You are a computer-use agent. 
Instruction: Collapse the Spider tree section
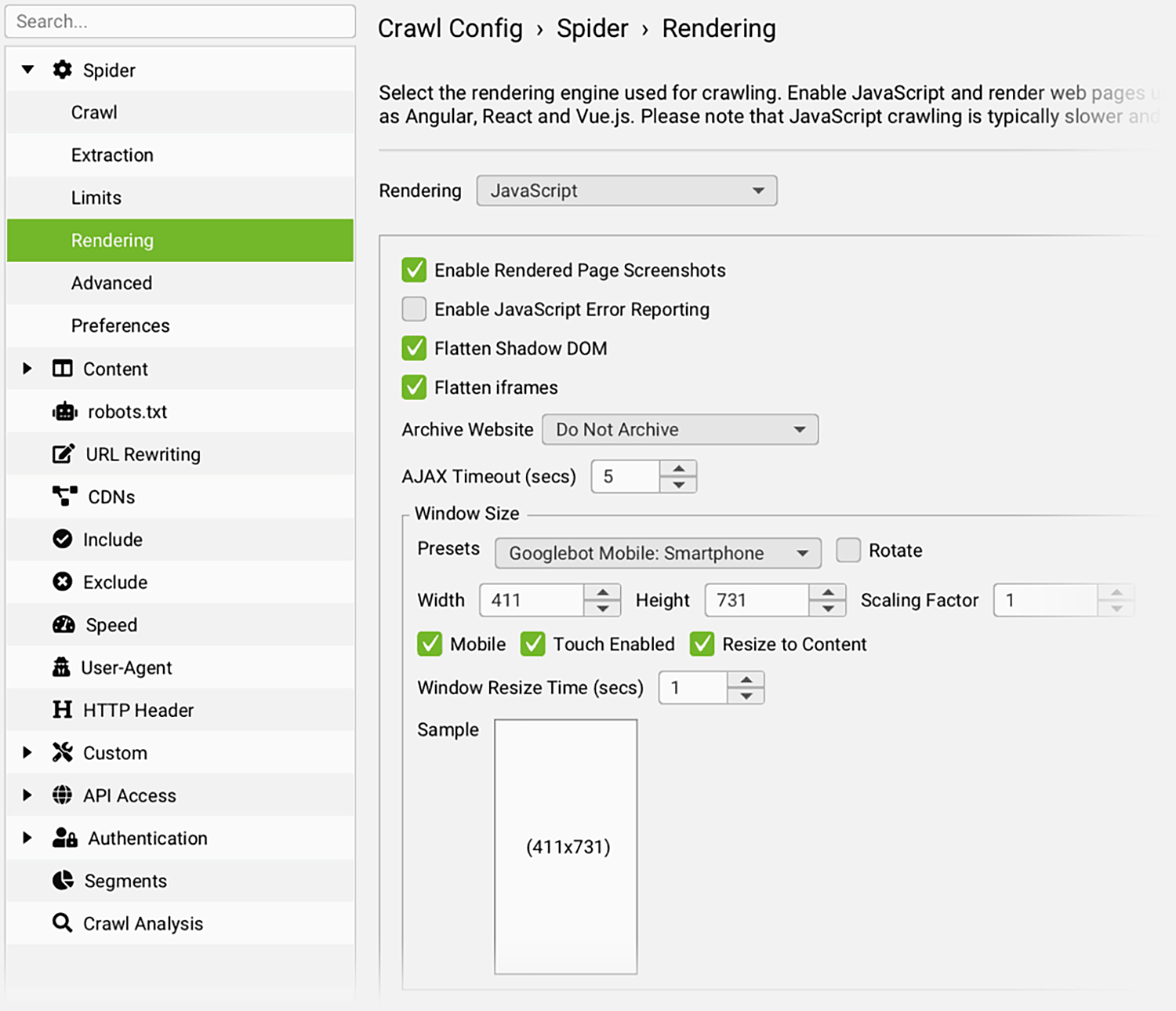coord(28,70)
